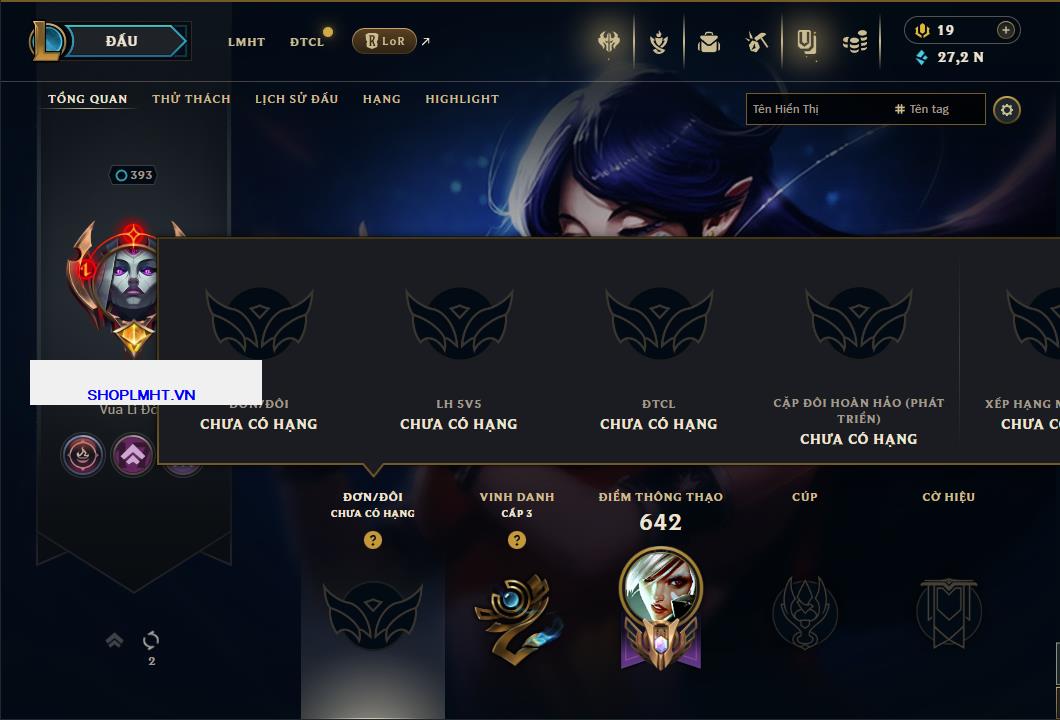Screen dimensions: 1060x720
Task: Open the Collection backpack icon
Action: click(x=708, y=42)
